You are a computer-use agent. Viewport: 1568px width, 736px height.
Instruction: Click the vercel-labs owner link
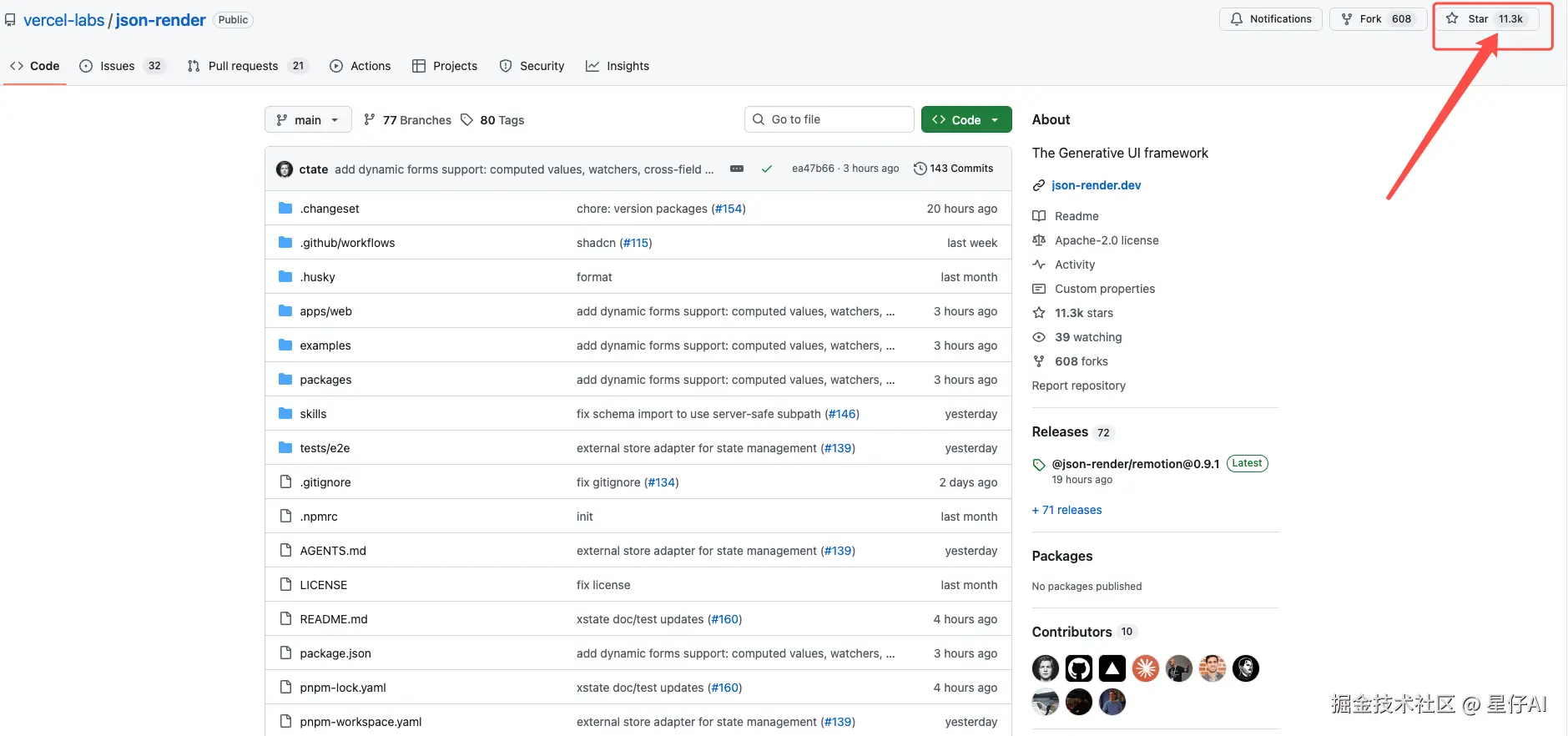63,20
